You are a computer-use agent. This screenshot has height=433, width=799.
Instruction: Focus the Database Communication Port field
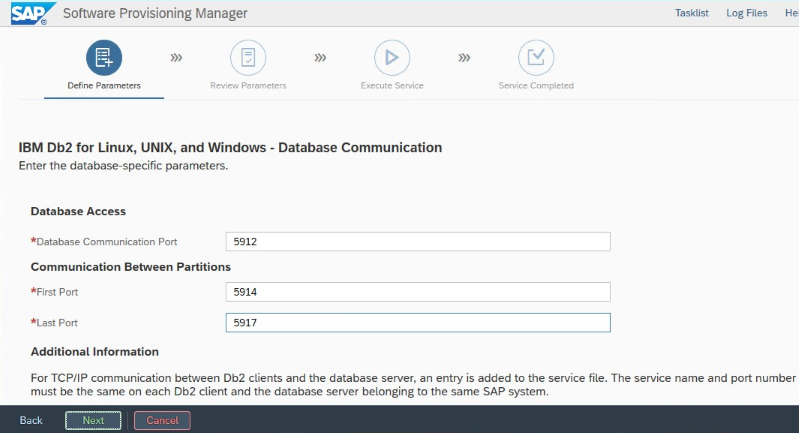(418, 241)
